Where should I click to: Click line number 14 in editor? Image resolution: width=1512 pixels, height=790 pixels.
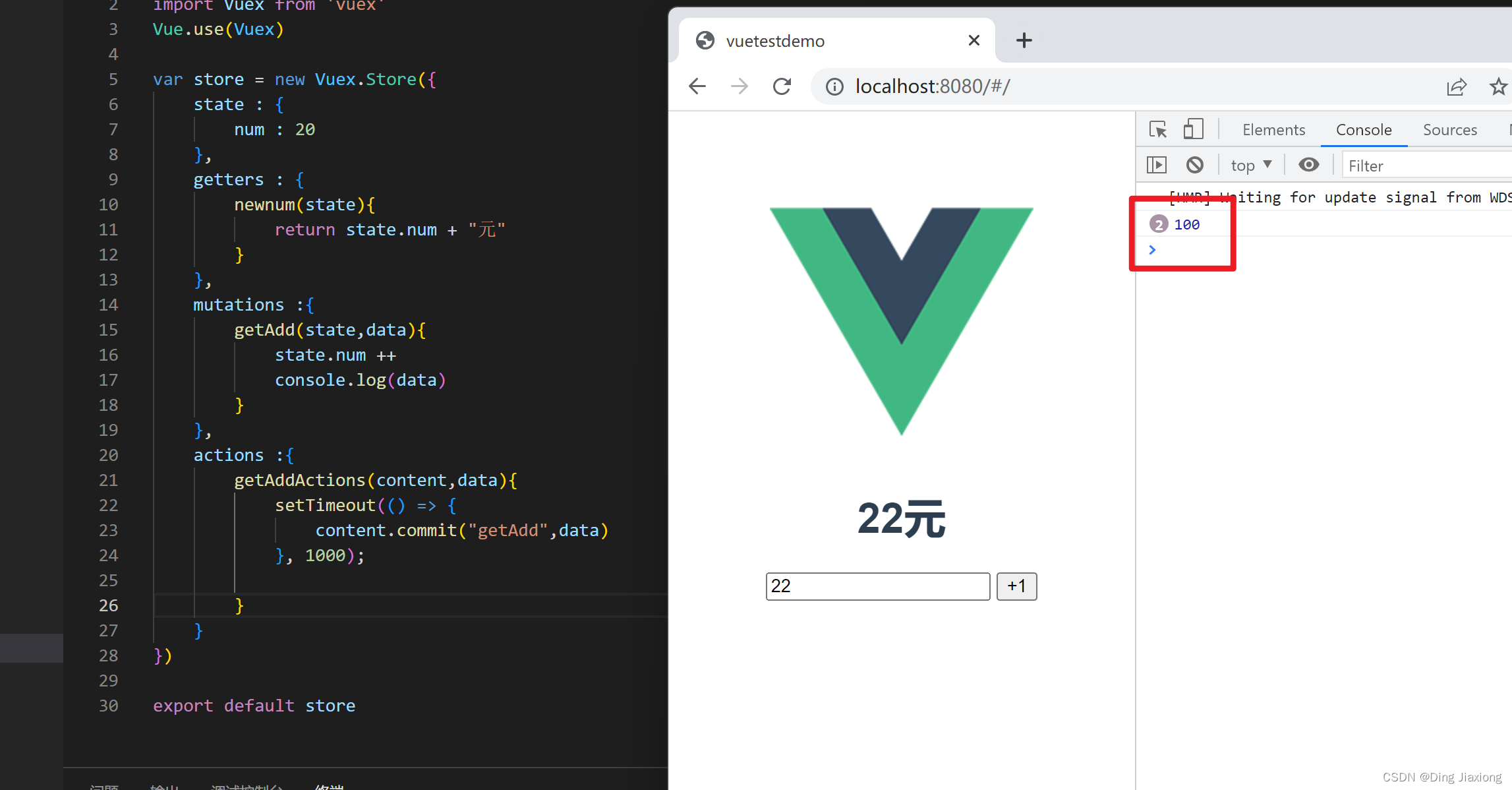click(x=109, y=305)
